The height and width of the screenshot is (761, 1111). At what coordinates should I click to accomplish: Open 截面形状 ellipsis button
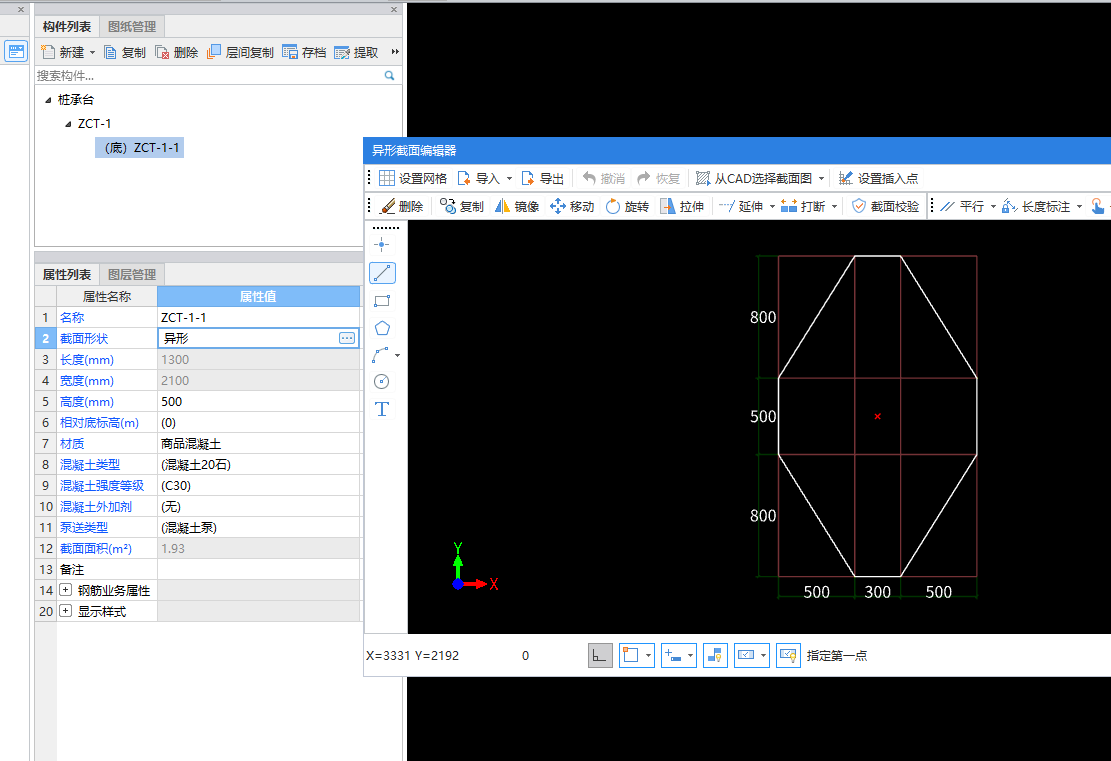click(x=346, y=338)
